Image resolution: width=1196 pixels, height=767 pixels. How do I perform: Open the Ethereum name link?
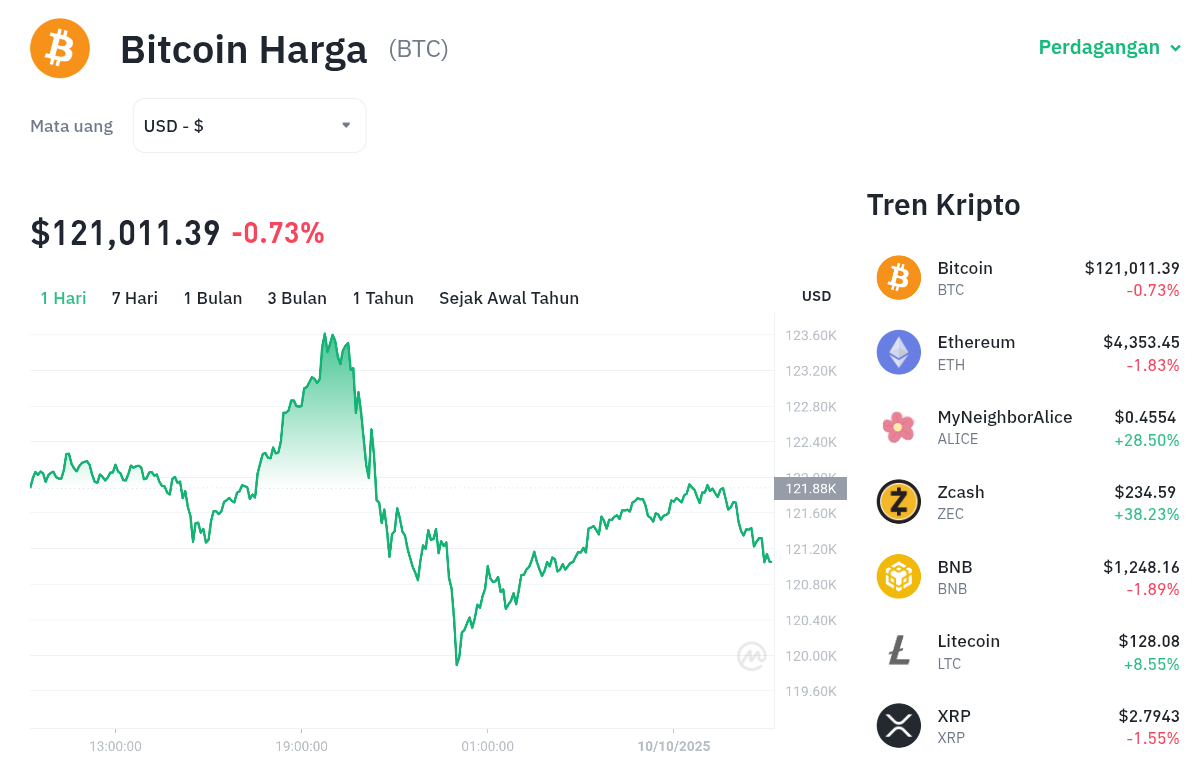point(976,342)
